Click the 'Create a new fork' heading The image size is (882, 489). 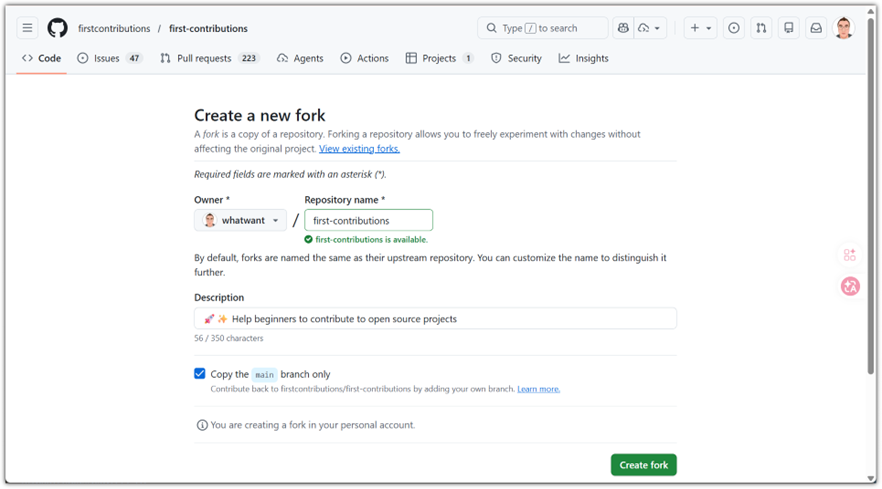(x=259, y=115)
